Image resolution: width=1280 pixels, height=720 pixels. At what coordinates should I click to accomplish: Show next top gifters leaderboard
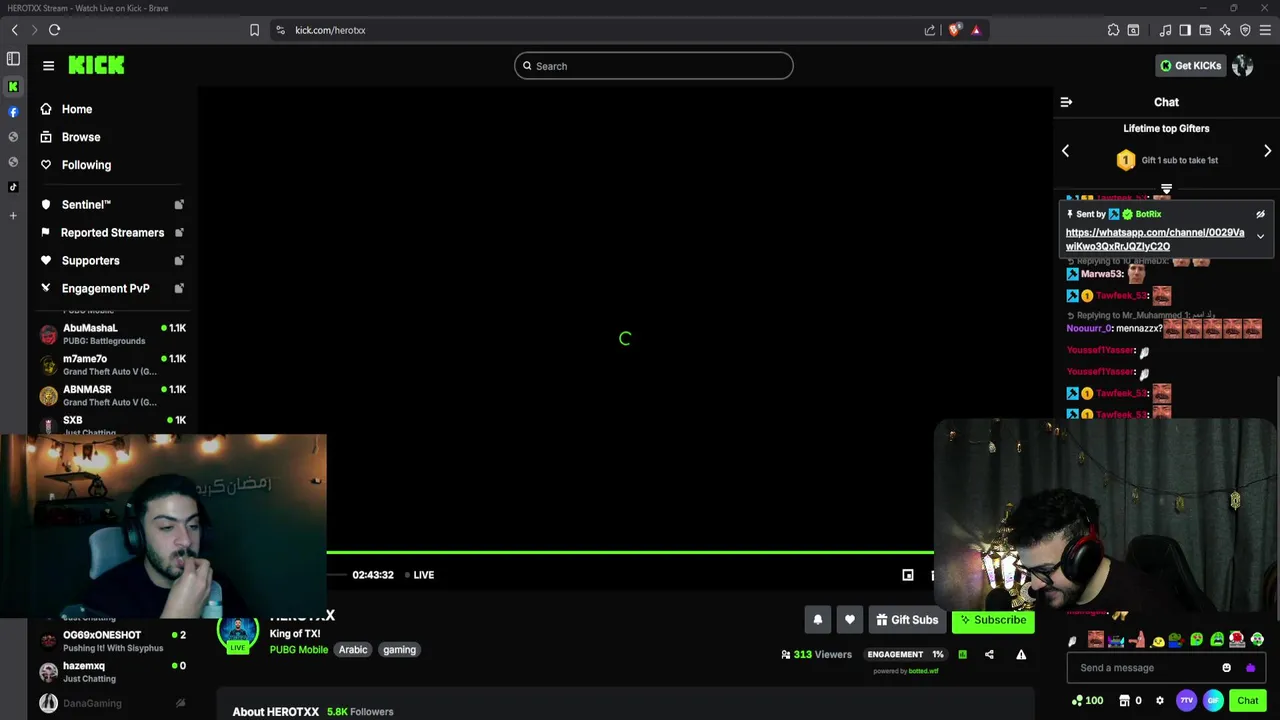pyautogui.click(x=1267, y=151)
